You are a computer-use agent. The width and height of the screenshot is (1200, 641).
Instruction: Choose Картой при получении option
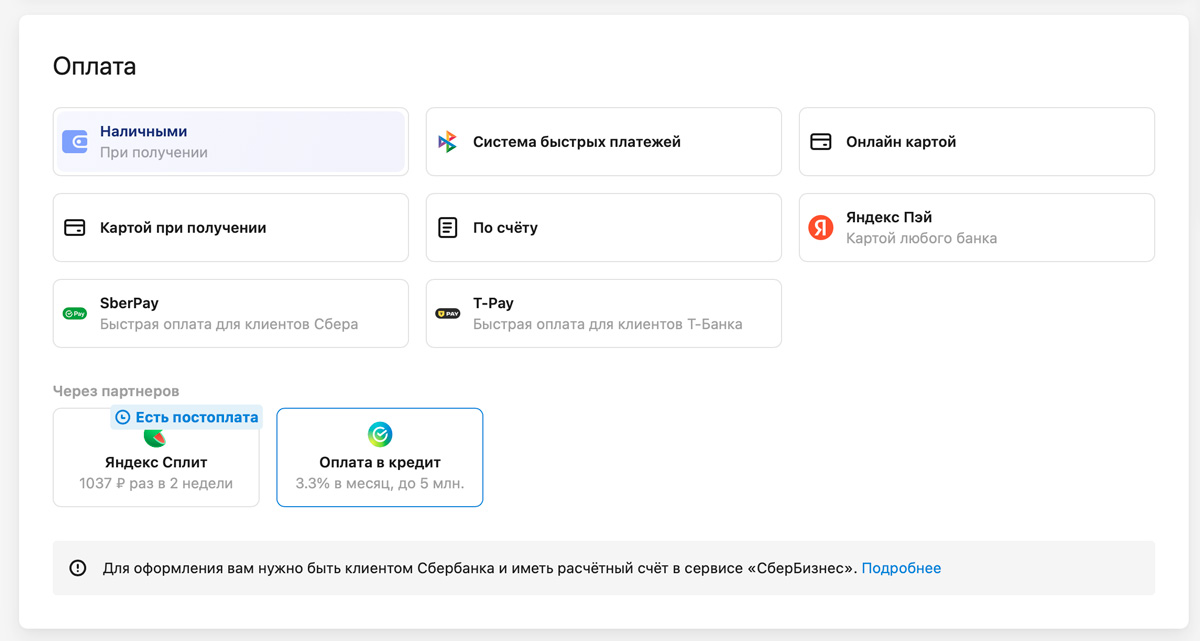231,228
